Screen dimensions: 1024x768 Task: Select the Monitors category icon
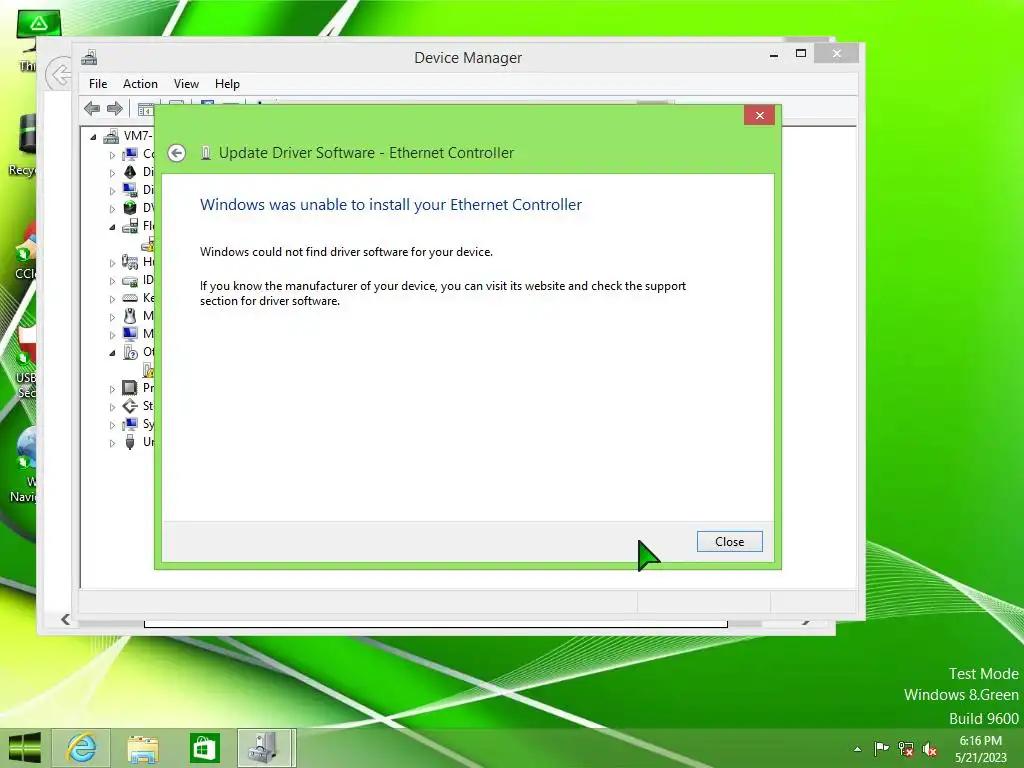[130, 334]
